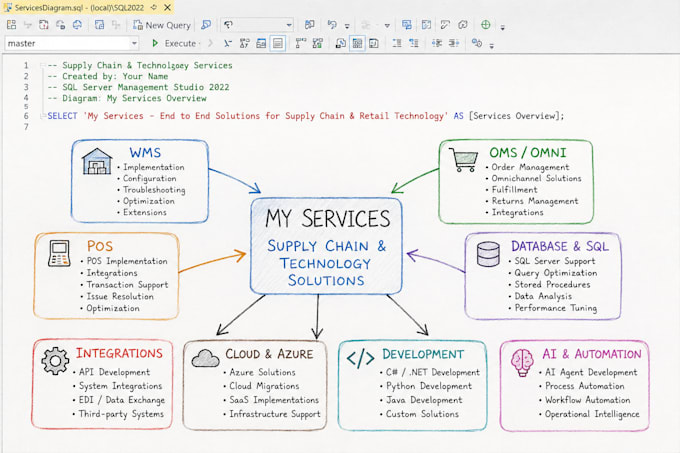Open the undo history dropdown arrow
Screen dimensions: 680x453
(347, 26)
